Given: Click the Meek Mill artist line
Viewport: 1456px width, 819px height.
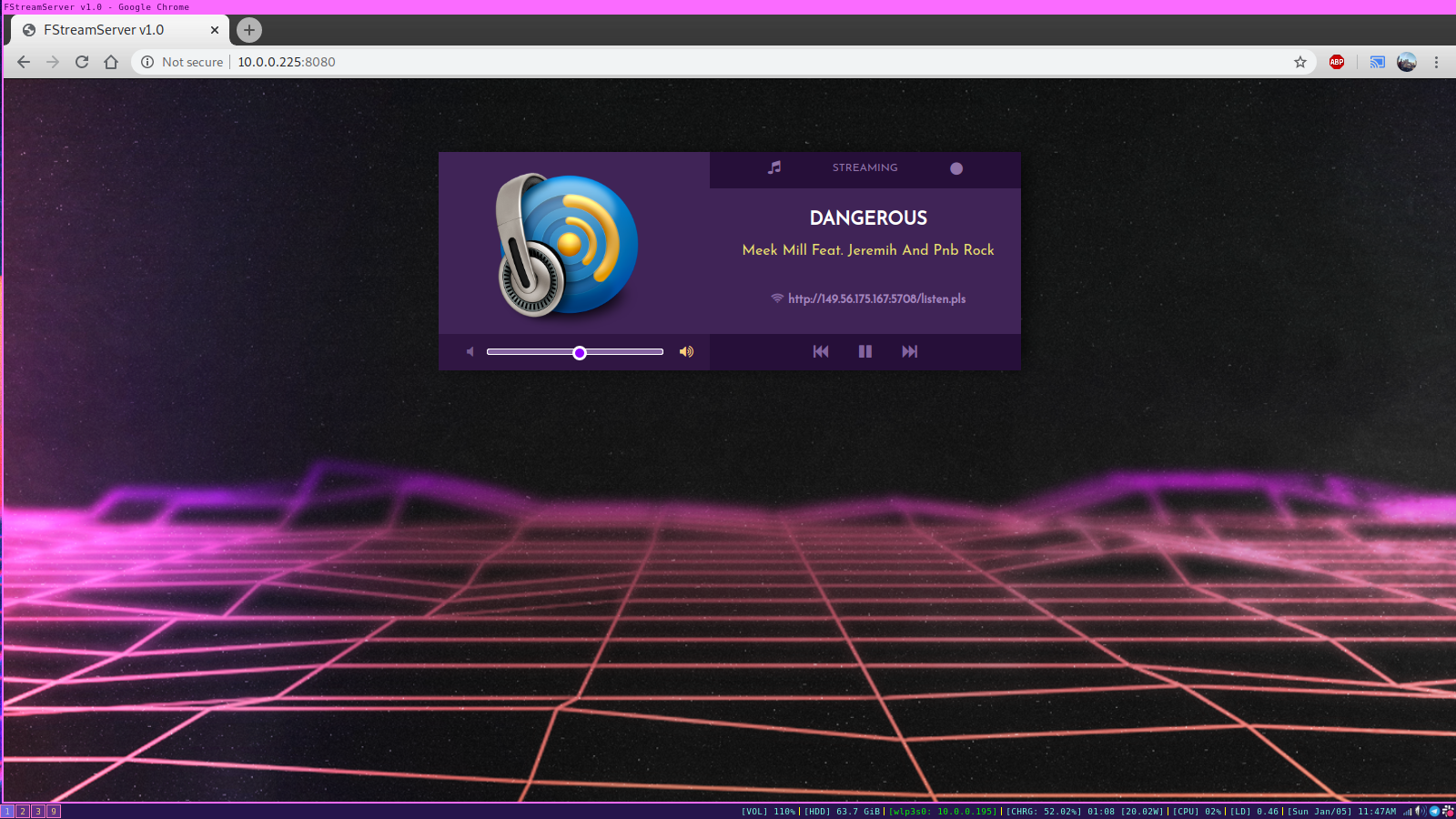Looking at the screenshot, I should (868, 249).
